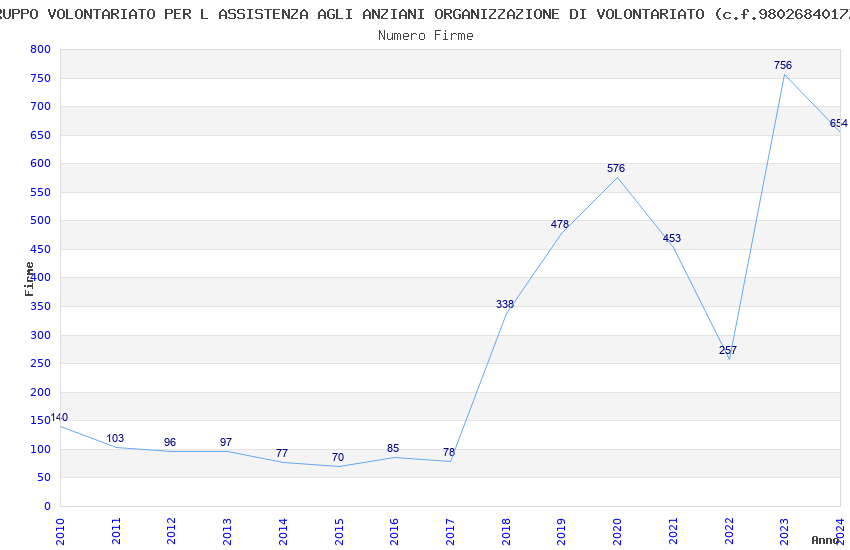The width and height of the screenshot is (850, 550).
Task: Click the 500 y-axis tick label
Action: pos(41,220)
